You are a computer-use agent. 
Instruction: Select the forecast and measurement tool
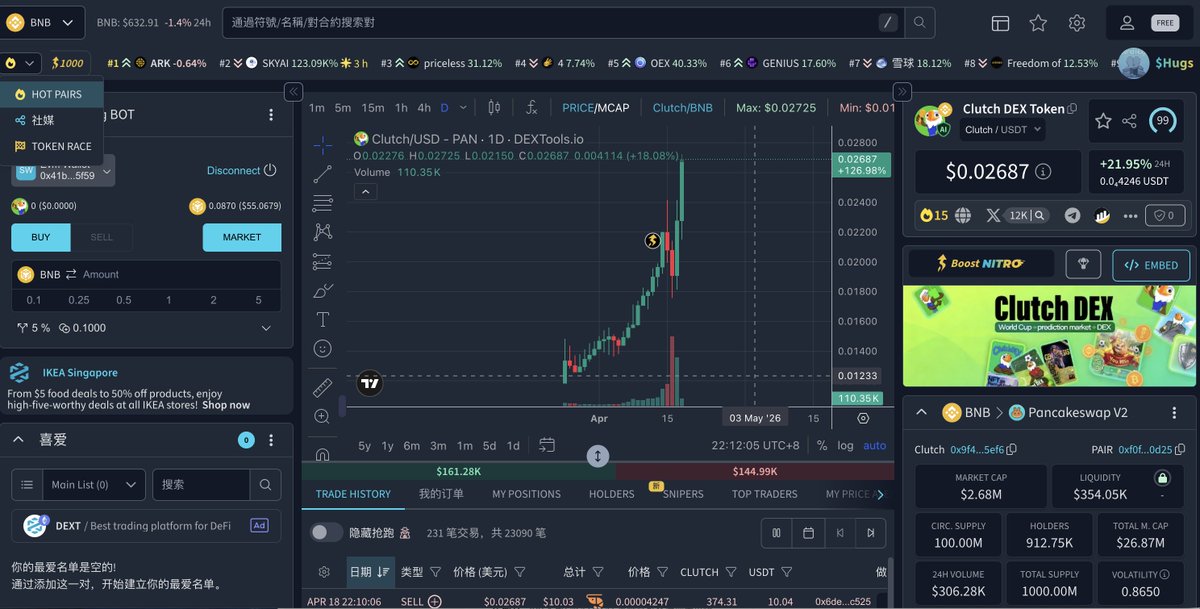click(322, 261)
